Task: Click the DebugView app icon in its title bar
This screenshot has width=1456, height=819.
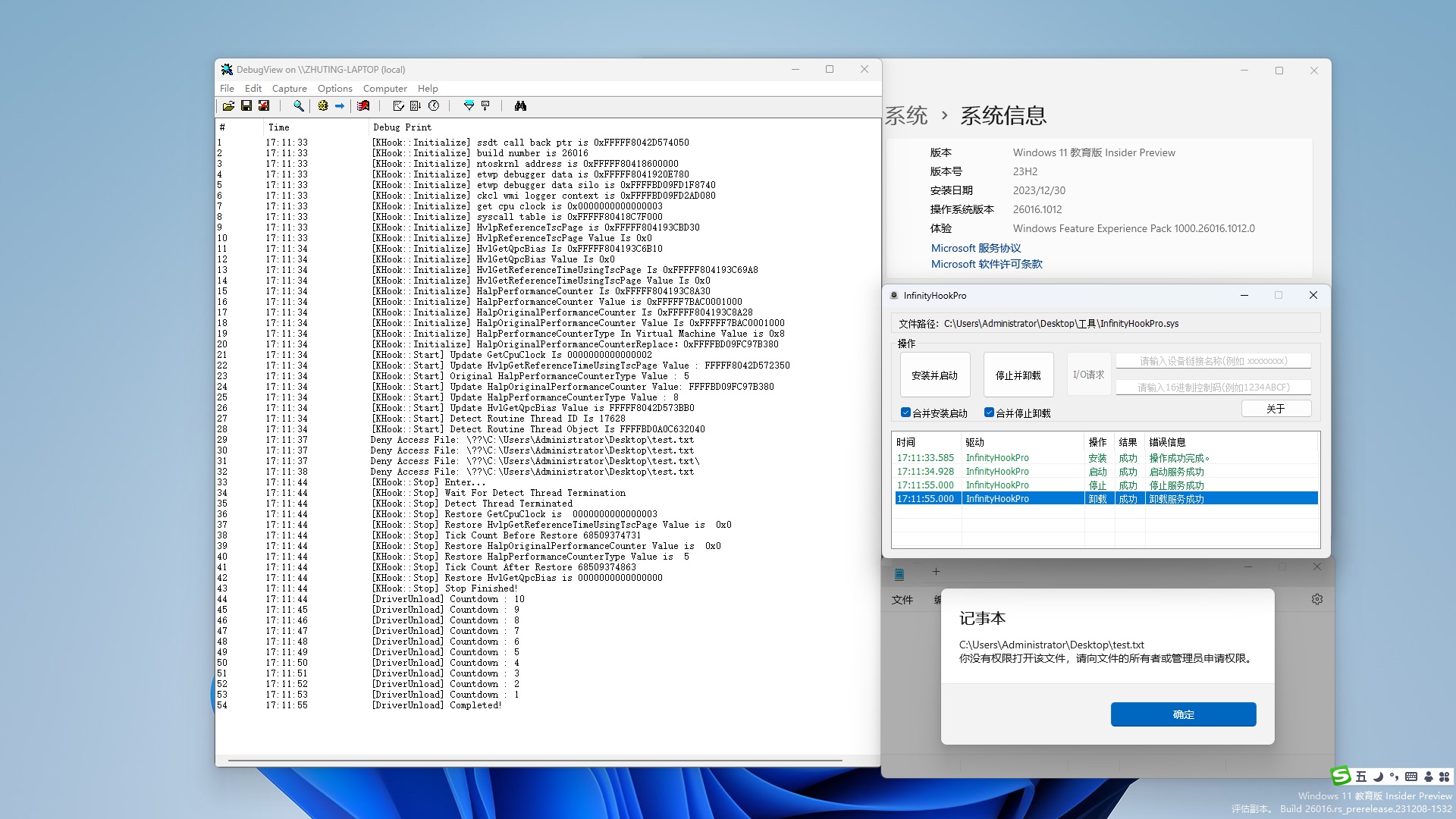Action: (227, 70)
